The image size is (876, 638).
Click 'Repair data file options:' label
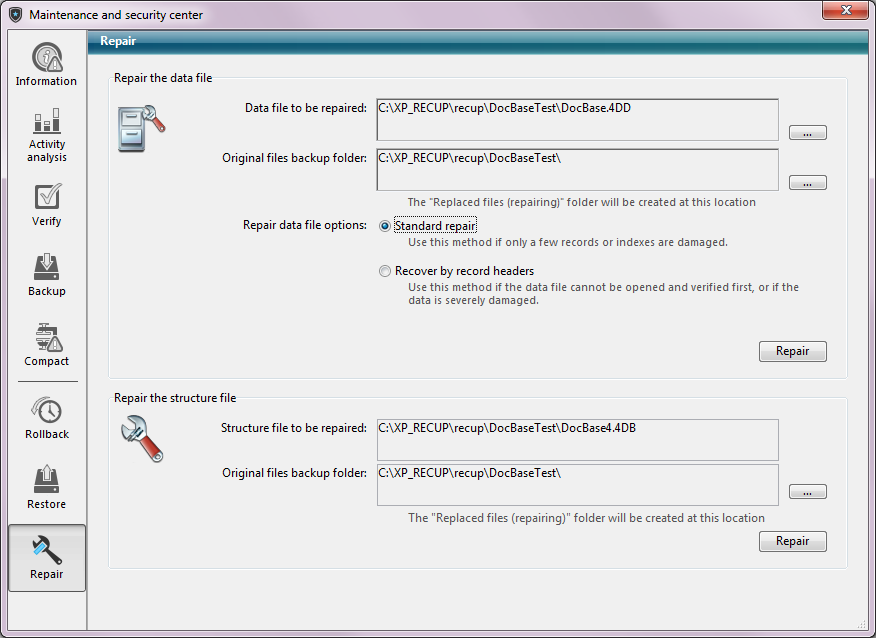click(x=305, y=225)
